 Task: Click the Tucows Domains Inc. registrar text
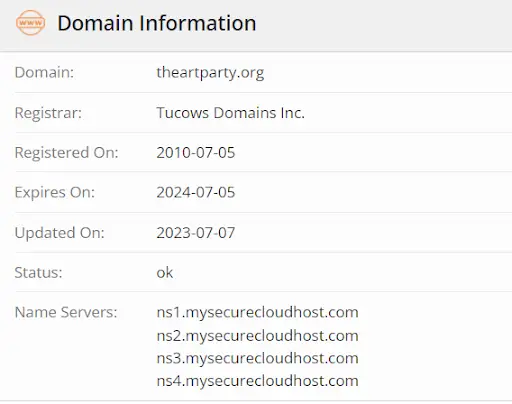(x=230, y=113)
